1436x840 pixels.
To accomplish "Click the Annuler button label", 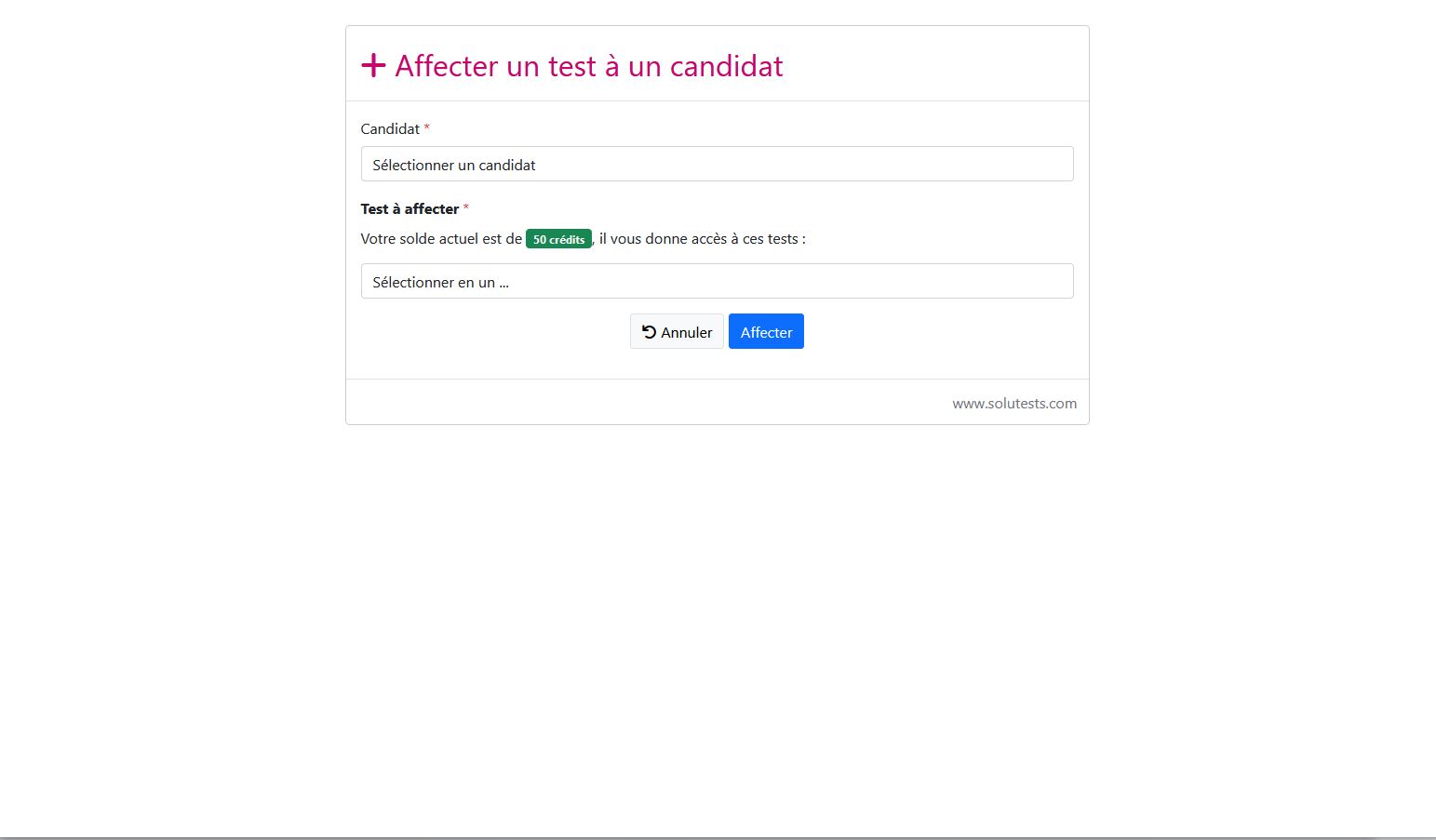I will coord(687,332).
